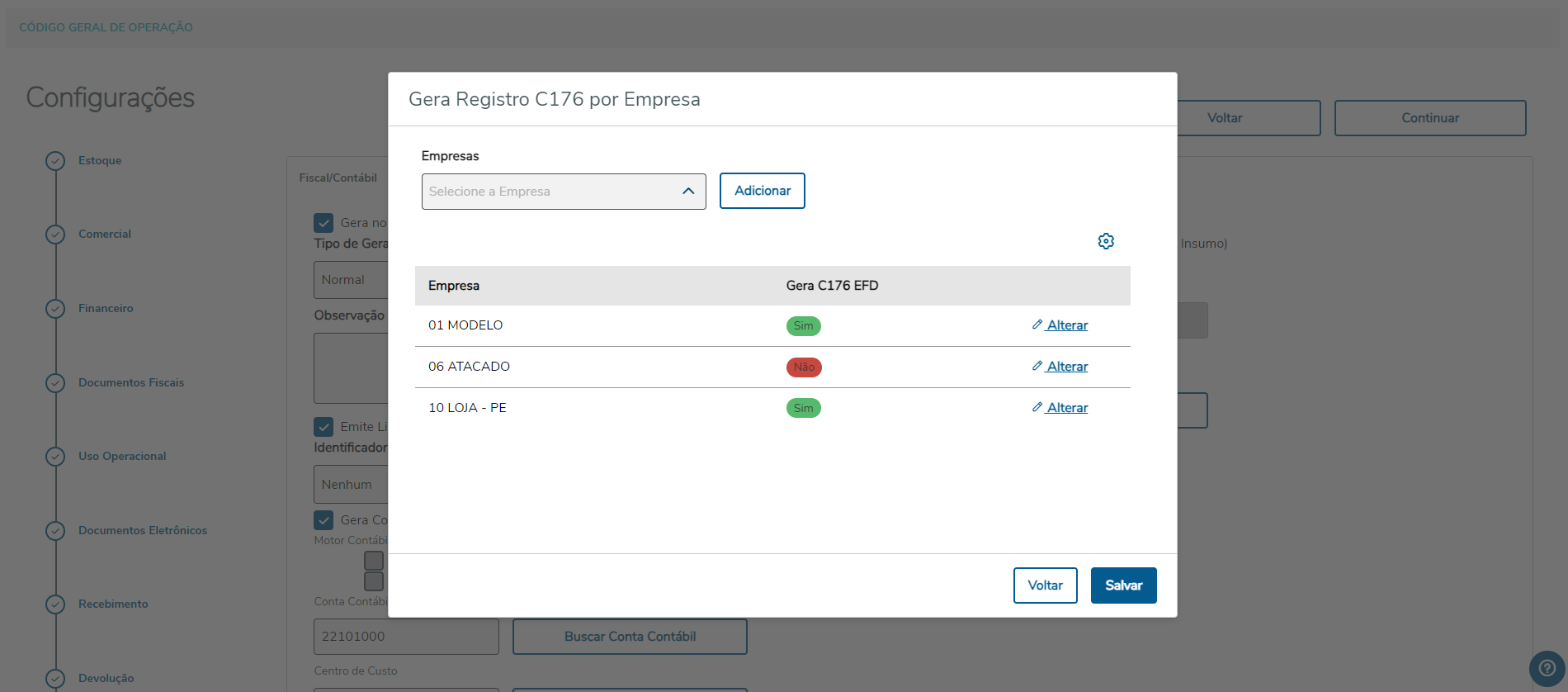
Task: Toggle the Gera Co checkbox above Motor Contábil
Action: click(x=324, y=520)
